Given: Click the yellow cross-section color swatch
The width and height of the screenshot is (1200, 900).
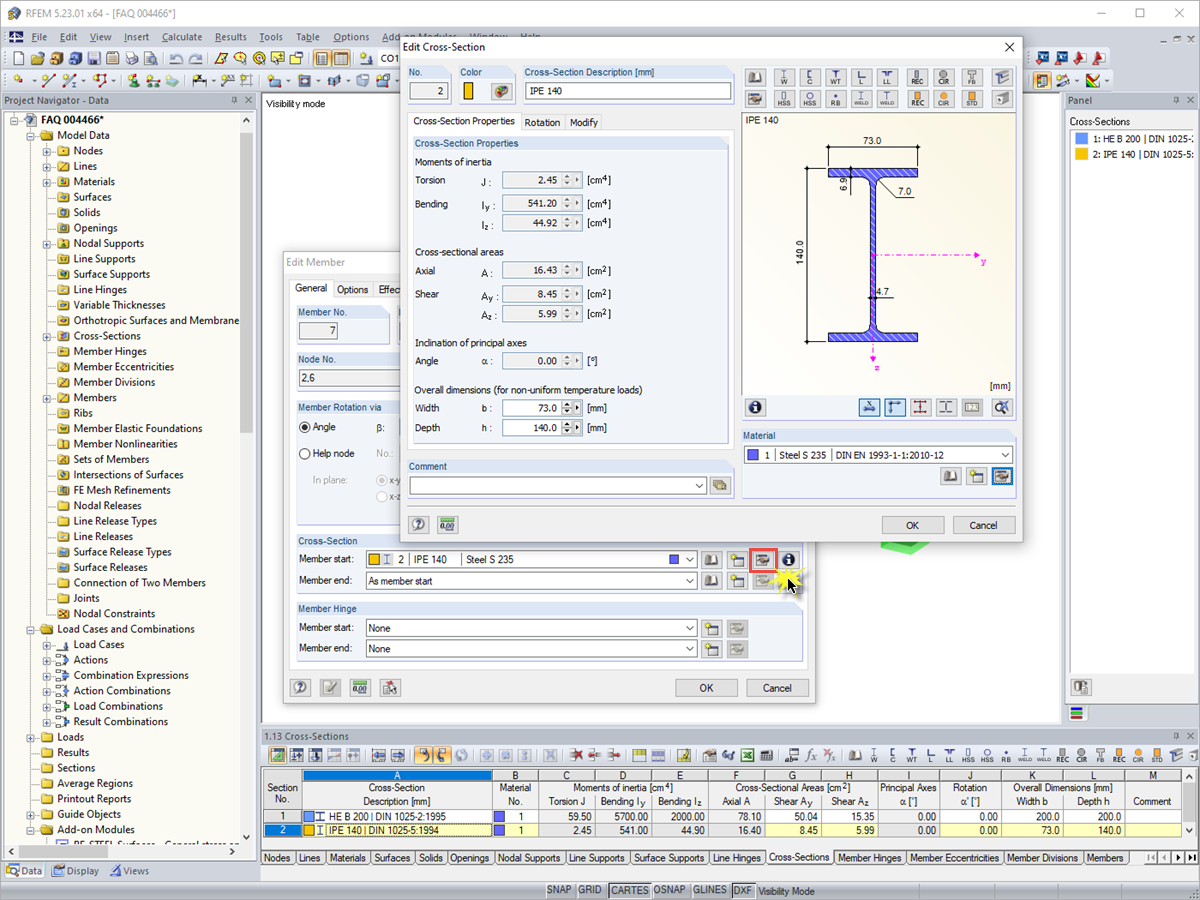Looking at the screenshot, I should click(x=469, y=91).
